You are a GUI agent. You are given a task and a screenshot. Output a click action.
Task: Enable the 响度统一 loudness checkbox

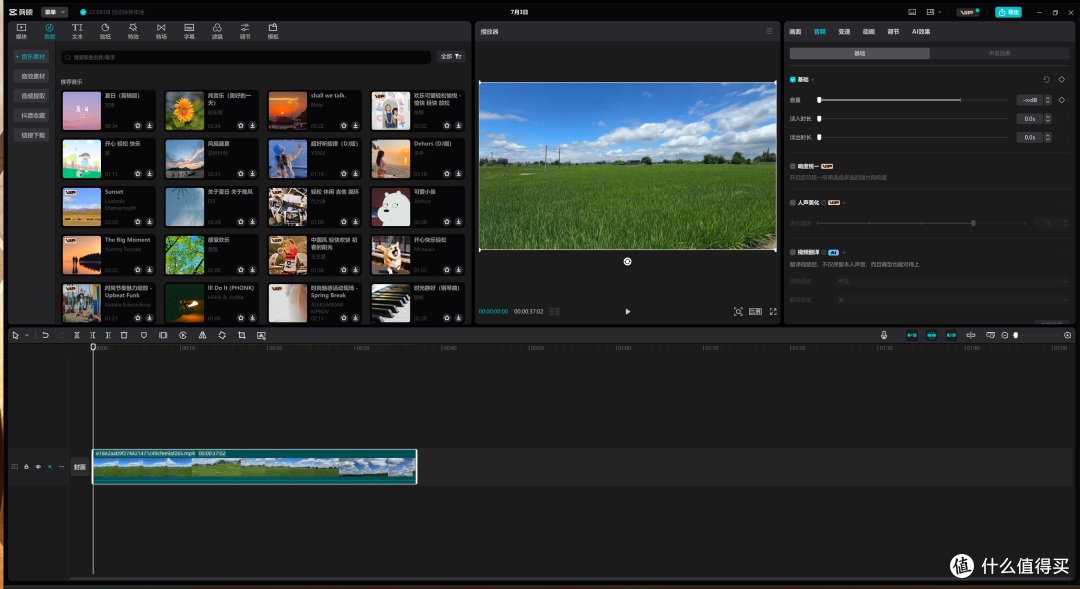[793, 166]
